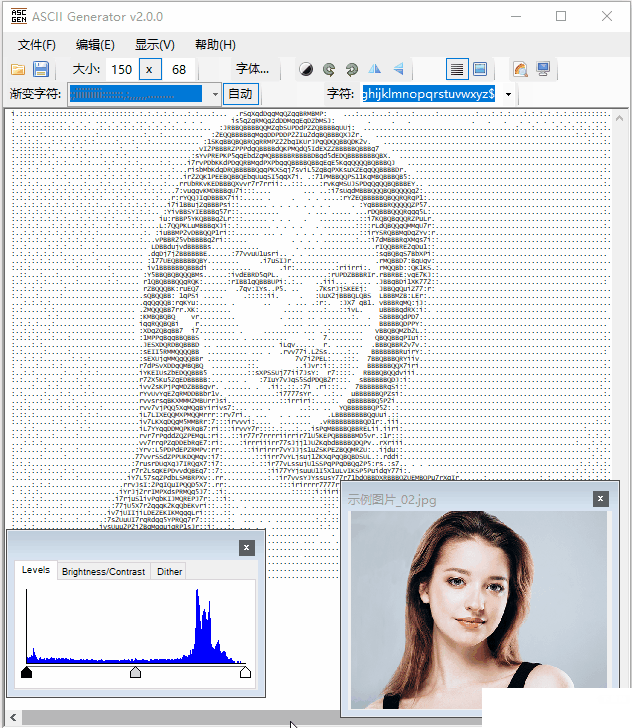Viewport: 632px width, 728px height.
Task: Select the image view mode icon
Action: [x=480, y=70]
